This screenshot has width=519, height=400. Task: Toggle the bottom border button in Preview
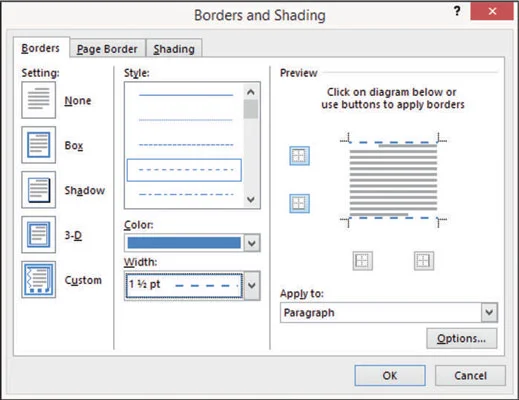(x=299, y=203)
